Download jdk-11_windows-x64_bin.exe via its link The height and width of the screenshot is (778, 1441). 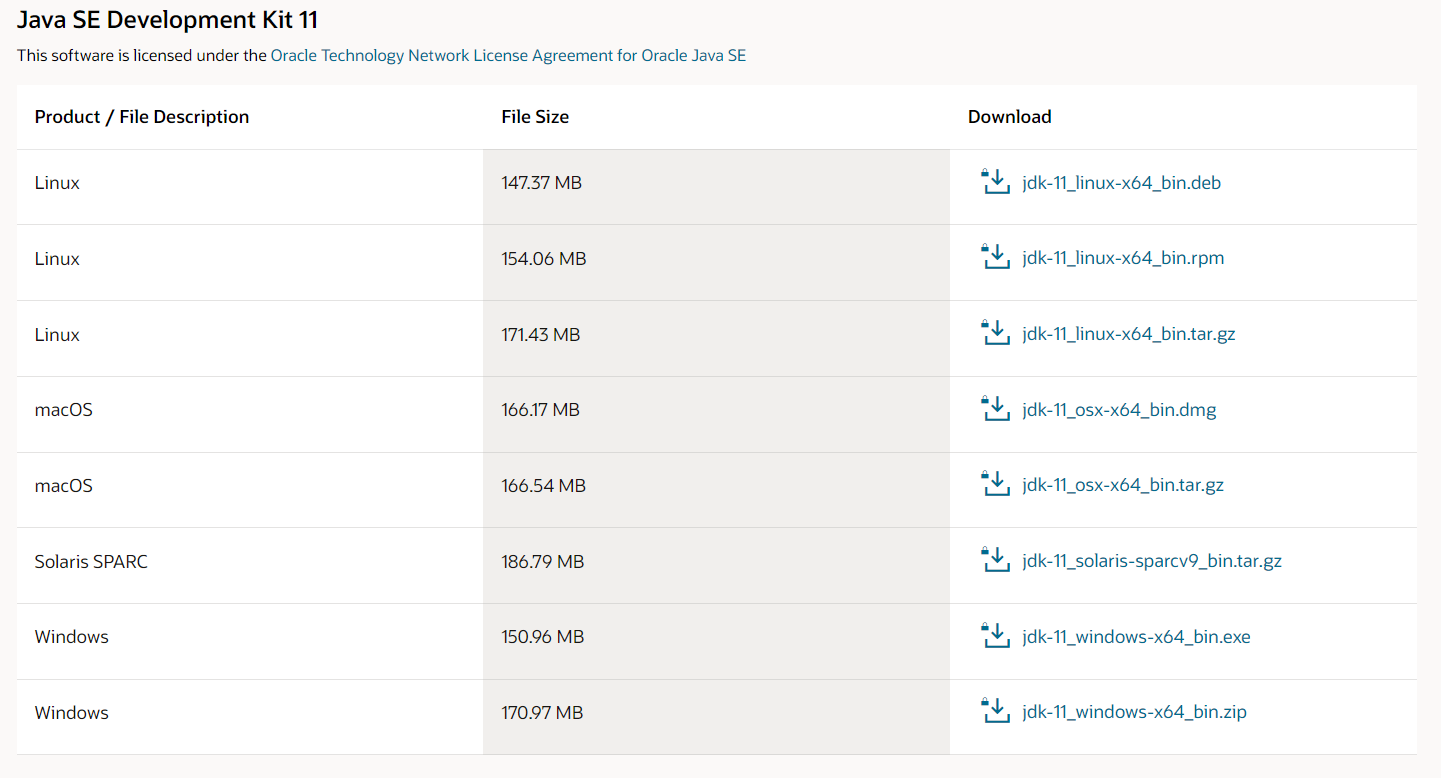tap(1136, 637)
